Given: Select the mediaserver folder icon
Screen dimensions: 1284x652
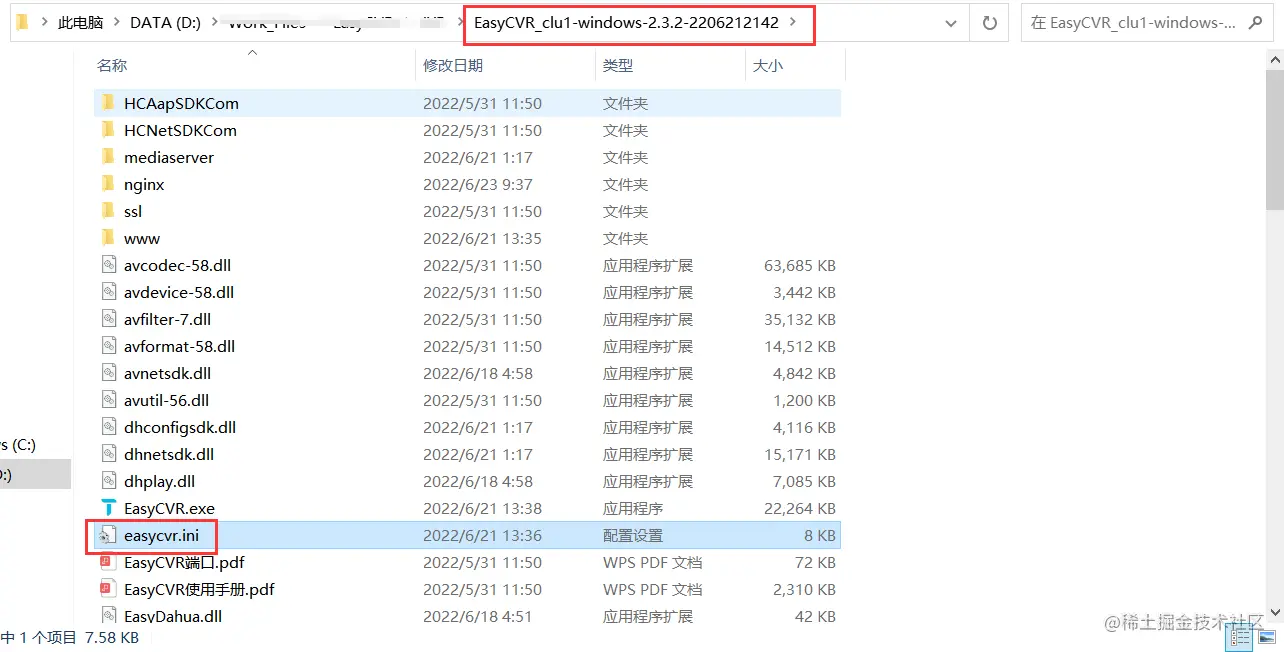Looking at the screenshot, I should (108, 157).
